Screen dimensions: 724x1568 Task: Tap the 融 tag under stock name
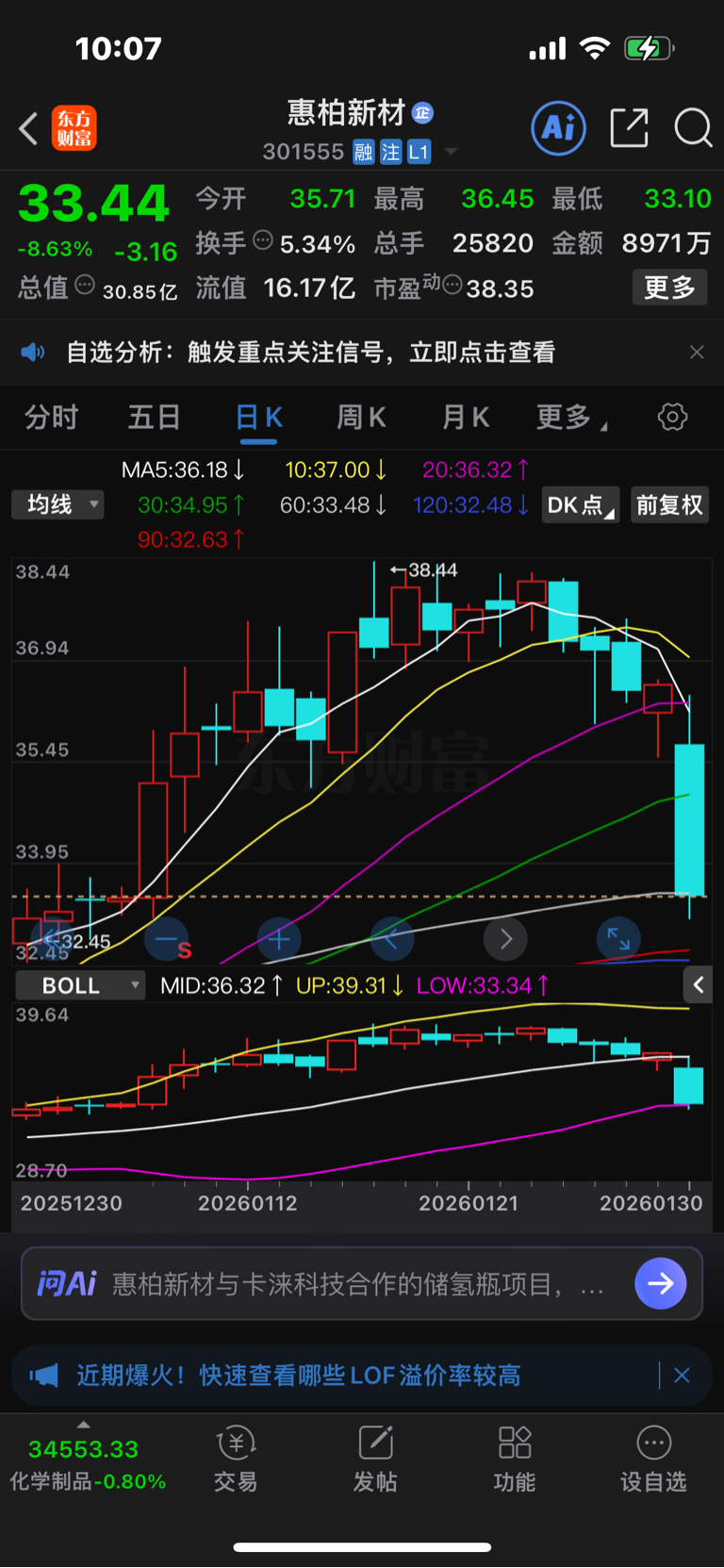coord(364,152)
